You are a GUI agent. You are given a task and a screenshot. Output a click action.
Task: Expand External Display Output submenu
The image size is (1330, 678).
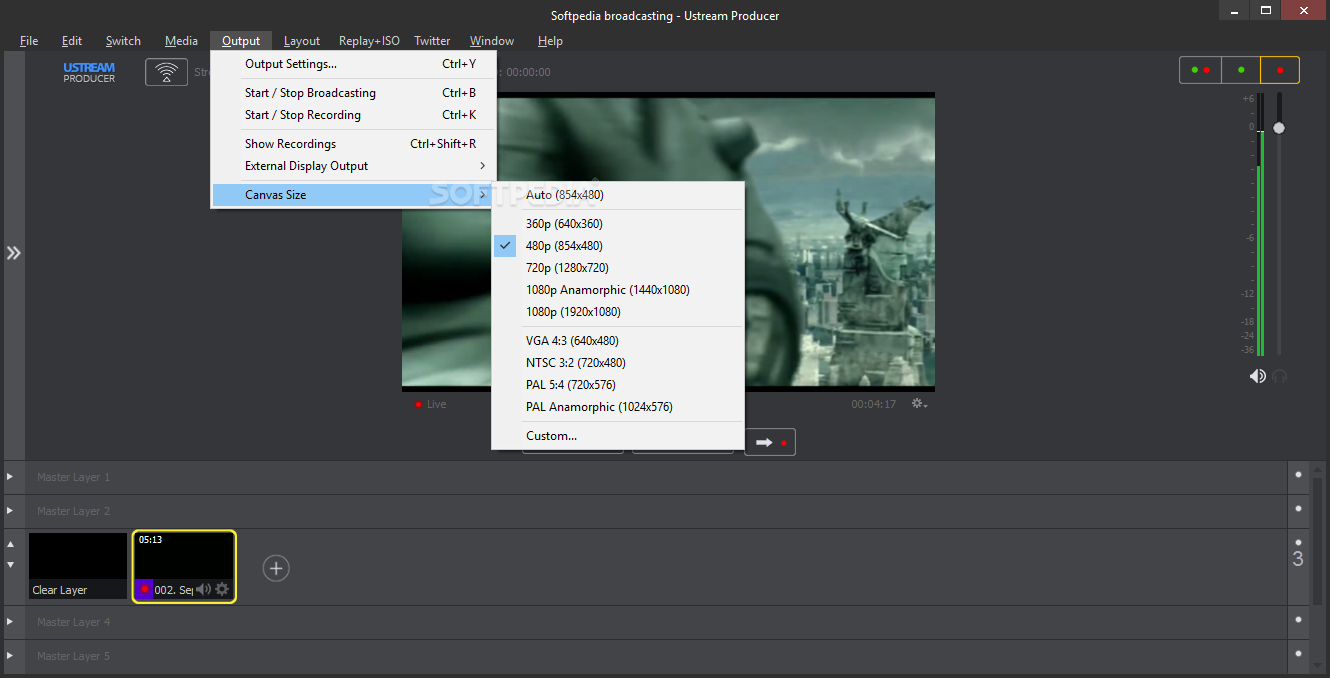pyautogui.click(x=354, y=166)
